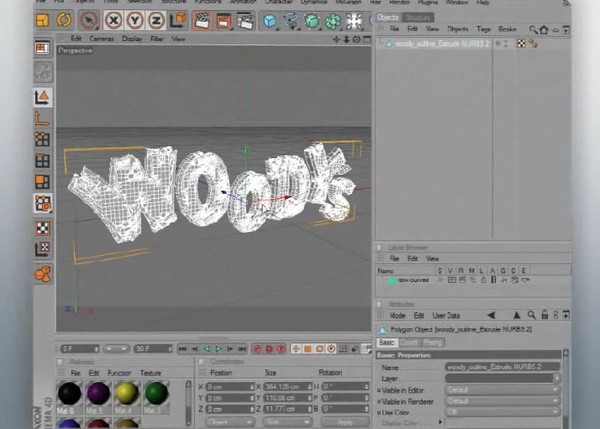
Task: Select the Live Selection arrow tool
Action: 89,20
